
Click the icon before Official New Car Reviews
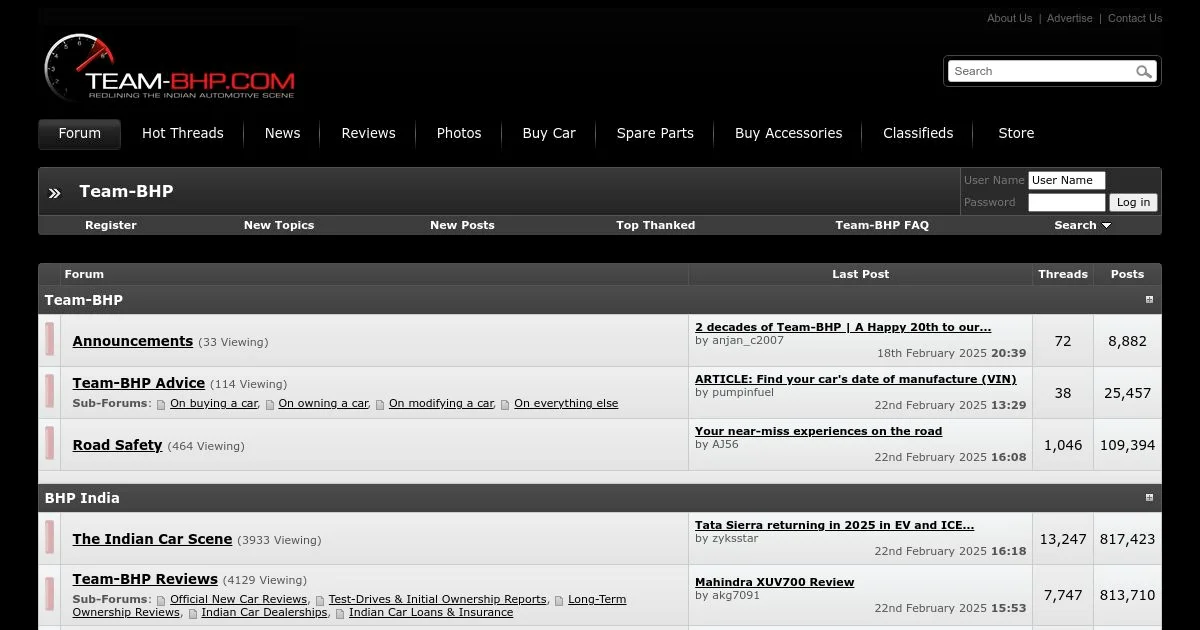pos(161,600)
